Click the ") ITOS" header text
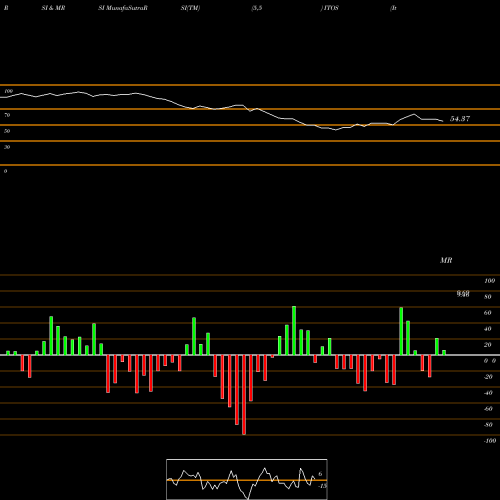This screenshot has width=500, height=500. click(330, 8)
